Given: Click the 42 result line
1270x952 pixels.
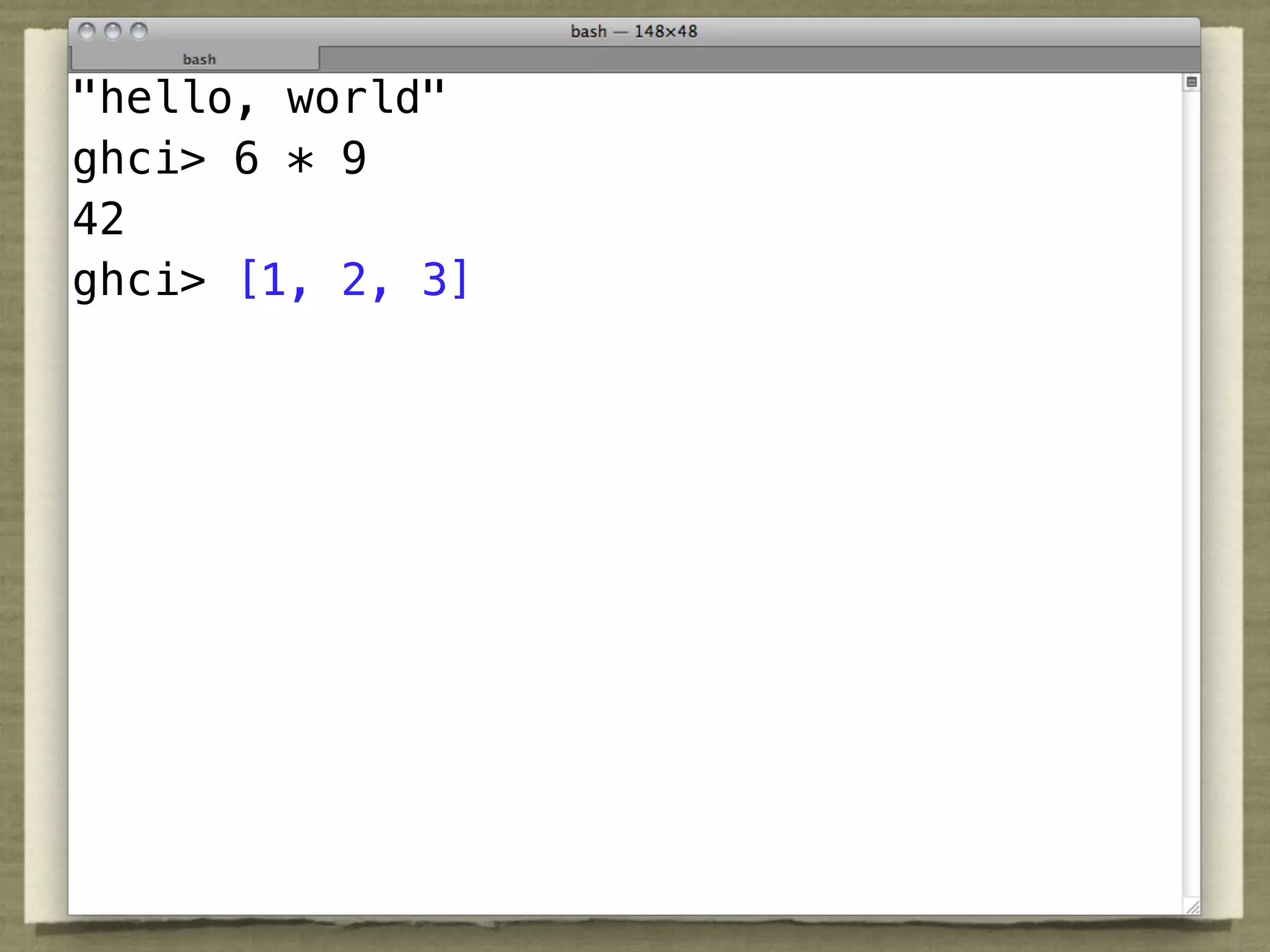Looking at the screenshot, I should click(x=99, y=219).
